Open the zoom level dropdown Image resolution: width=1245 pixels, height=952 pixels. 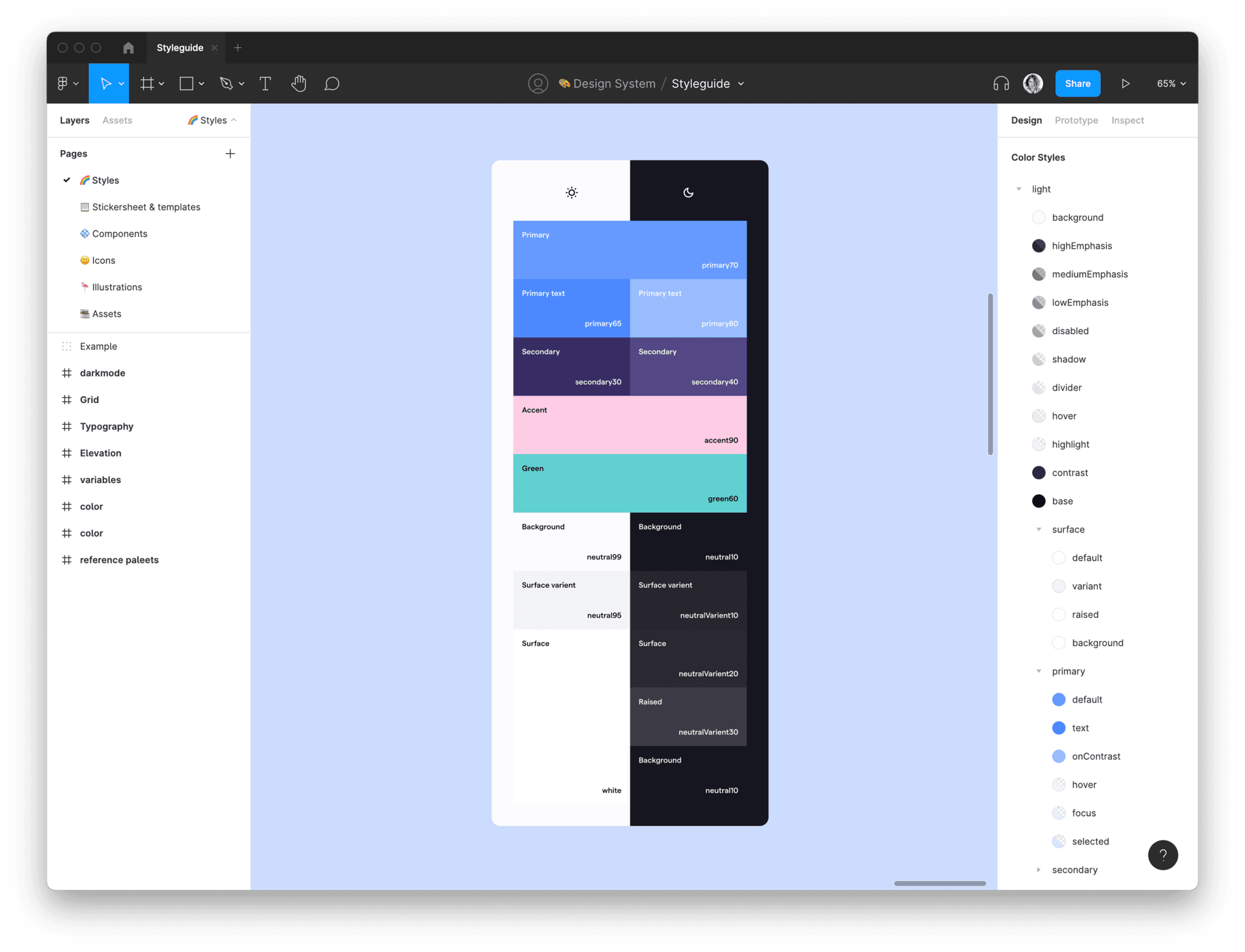click(x=1170, y=83)
